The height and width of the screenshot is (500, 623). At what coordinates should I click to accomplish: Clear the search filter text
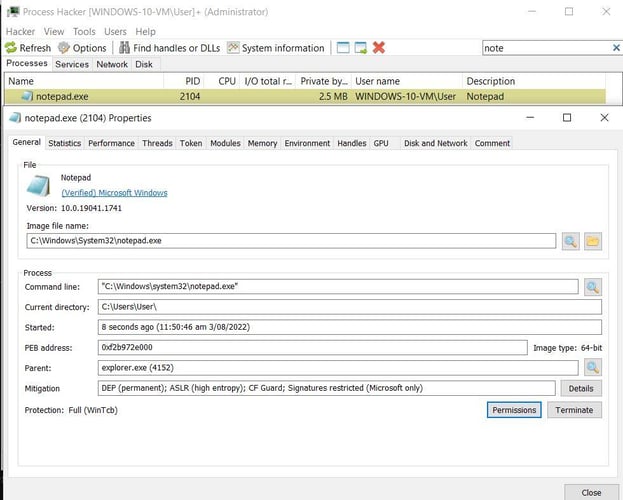pos(615,48)
